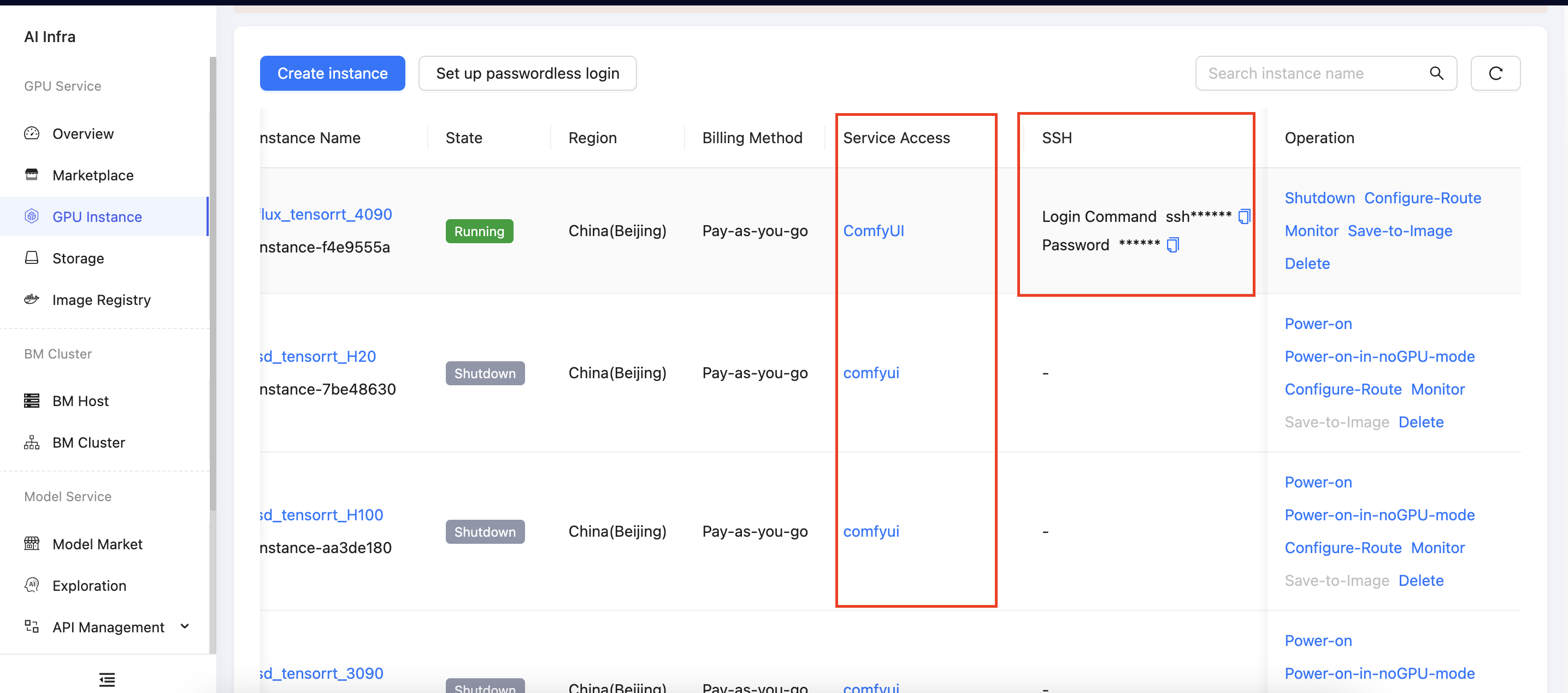Screen dimensions: 1568x693
Task: Open the sd_tensorrt_3090 instance link
Action: point(321,673)
